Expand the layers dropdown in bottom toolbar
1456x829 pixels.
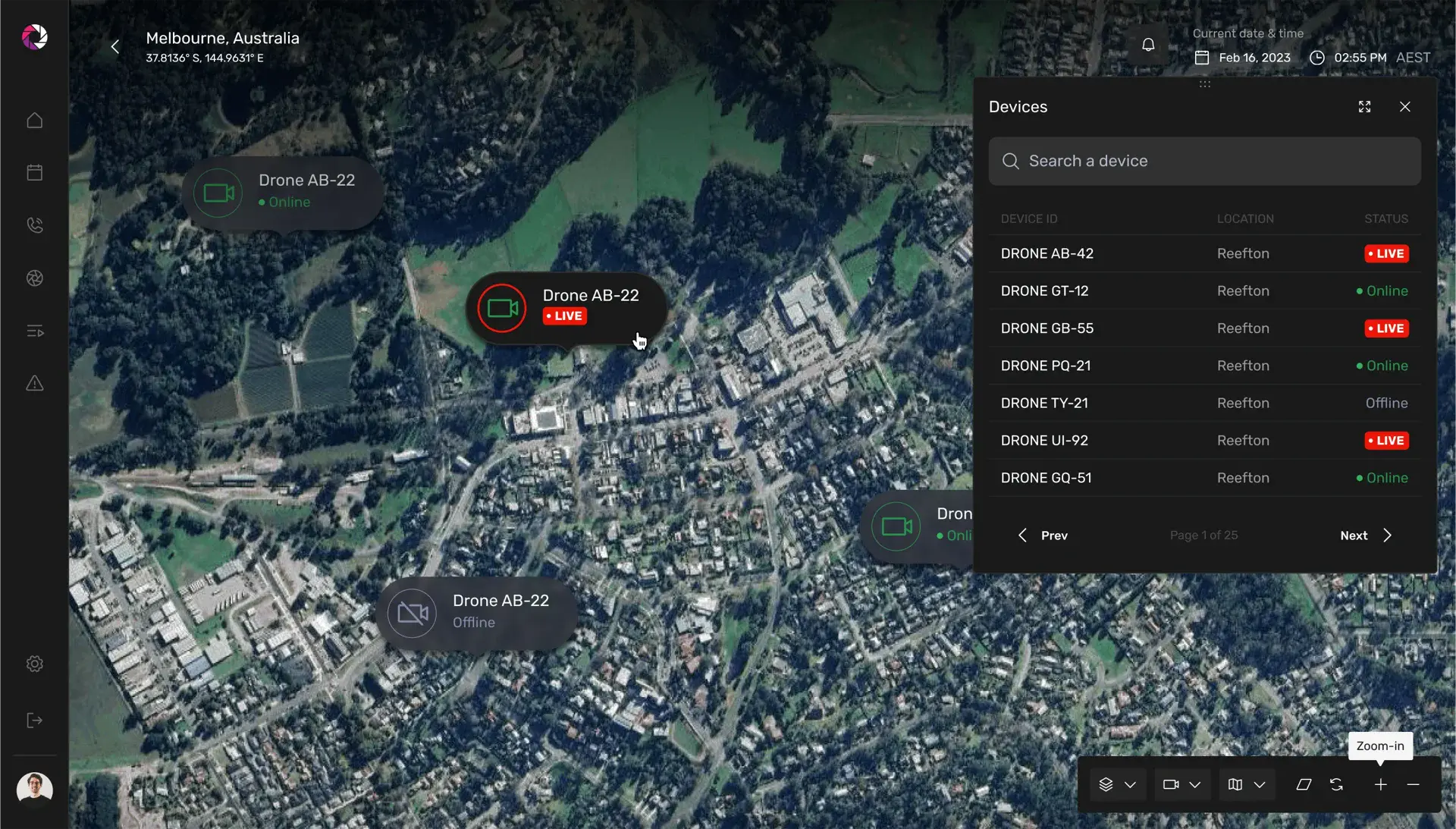1131,785
